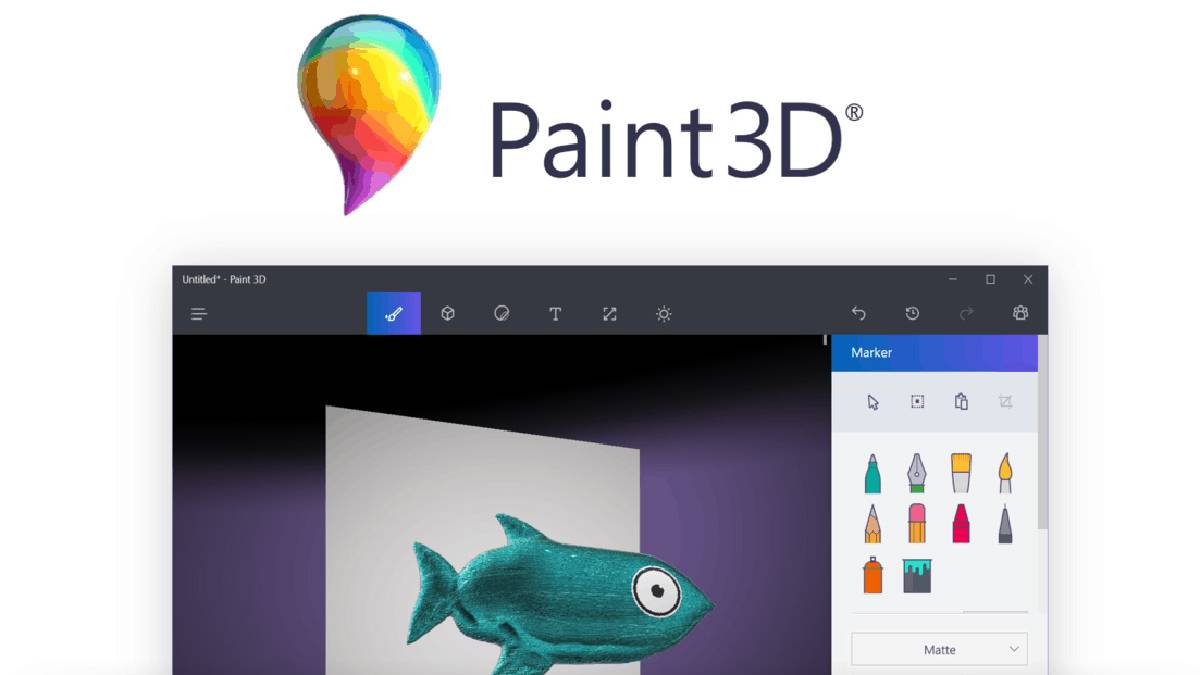Click the Redo arrow
The width and height of the screenshot is (1200, 675).
coord(966,314)
